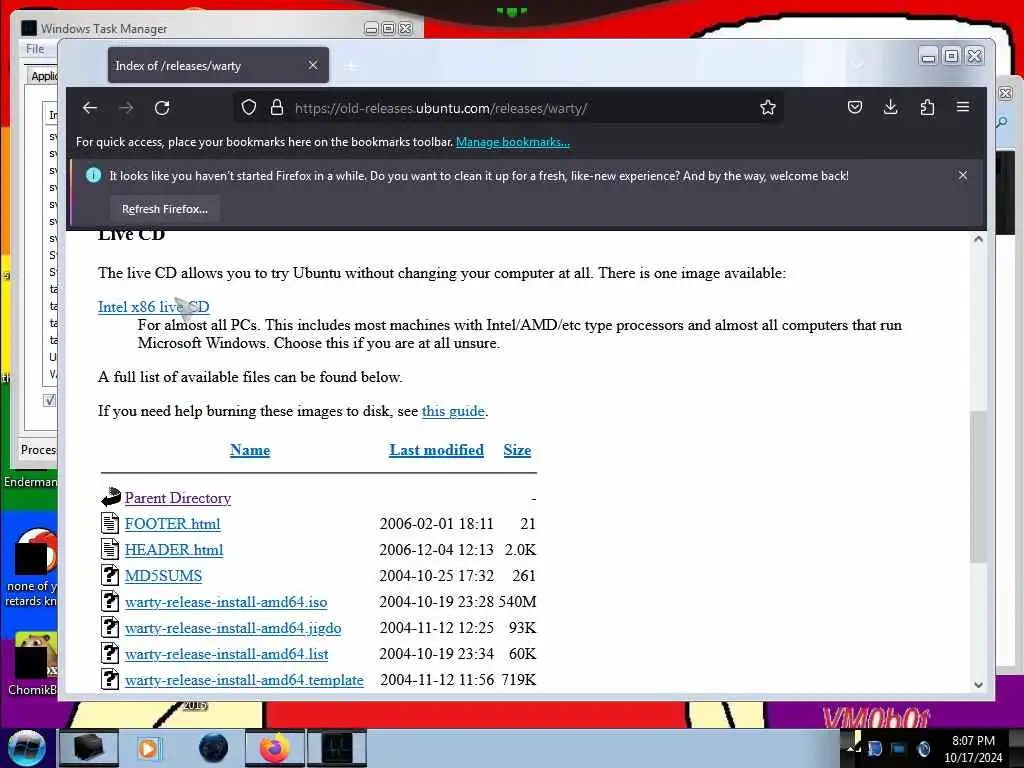Image resolution: width=1024 pixels, height=768 pixels.
Task: Reload the page with the refresh icon
Action: [x=162, y=108]
